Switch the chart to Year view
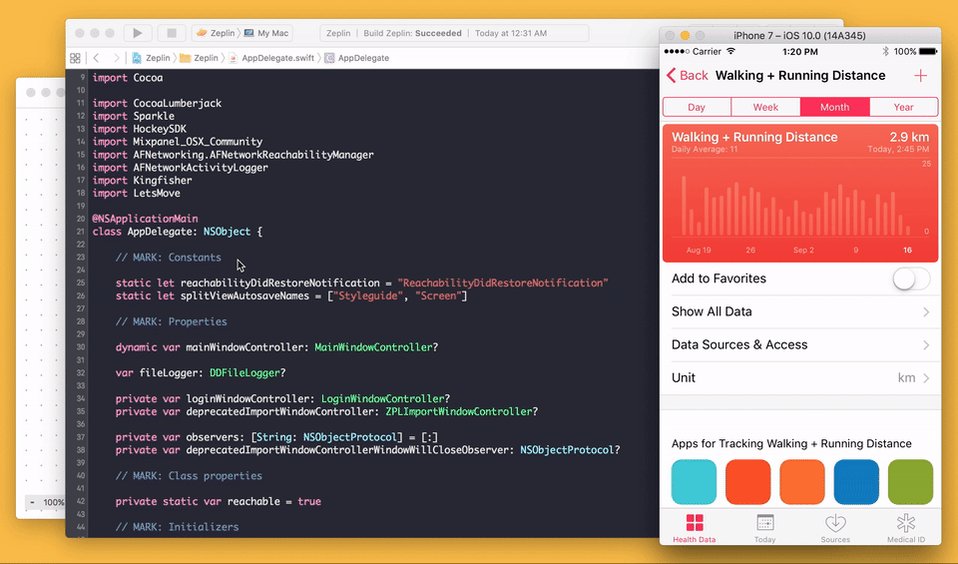This screenshot has height=564, width=958. tap(904, 107)
